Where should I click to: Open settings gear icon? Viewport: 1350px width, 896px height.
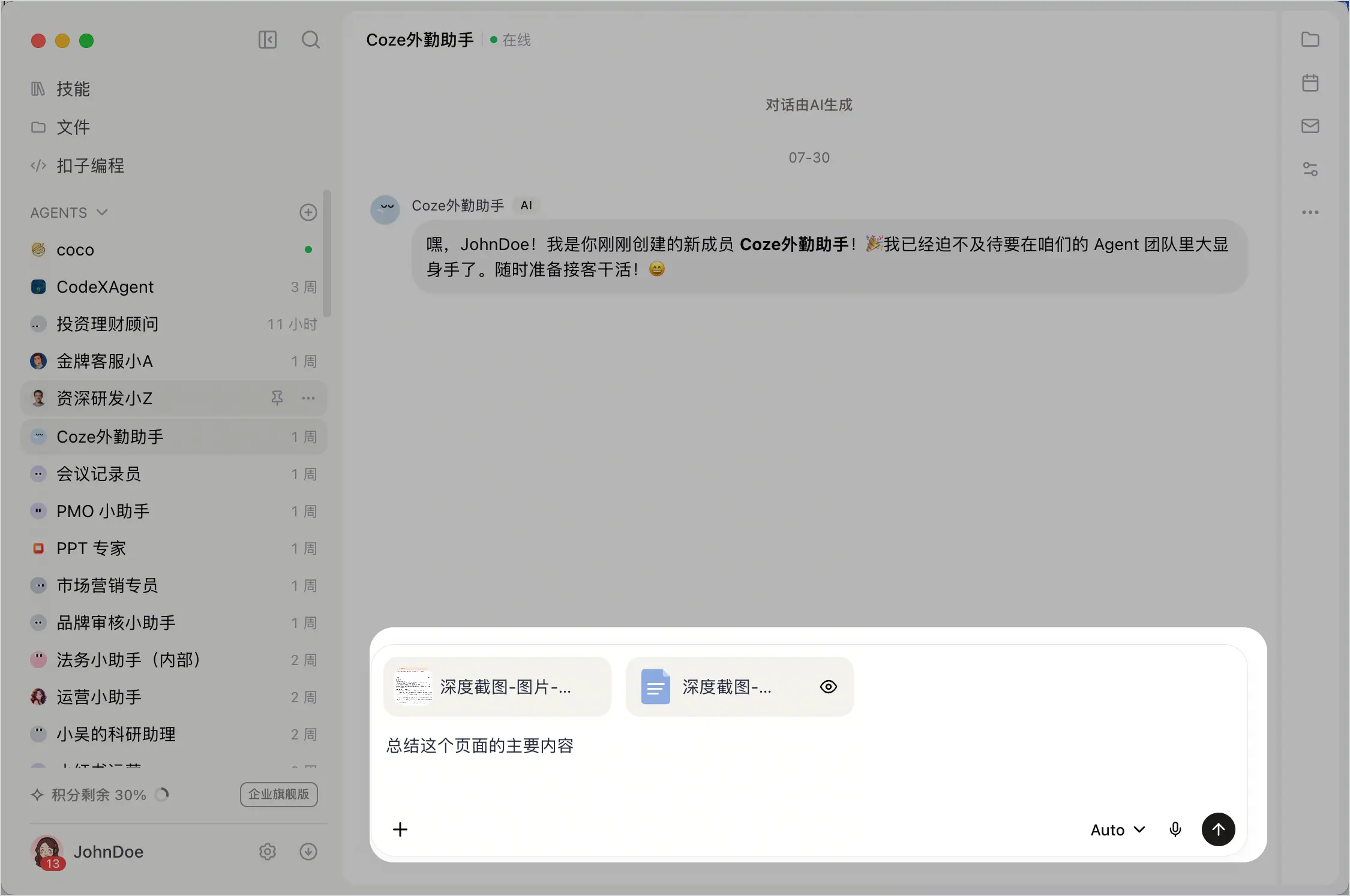coord(268,852)
